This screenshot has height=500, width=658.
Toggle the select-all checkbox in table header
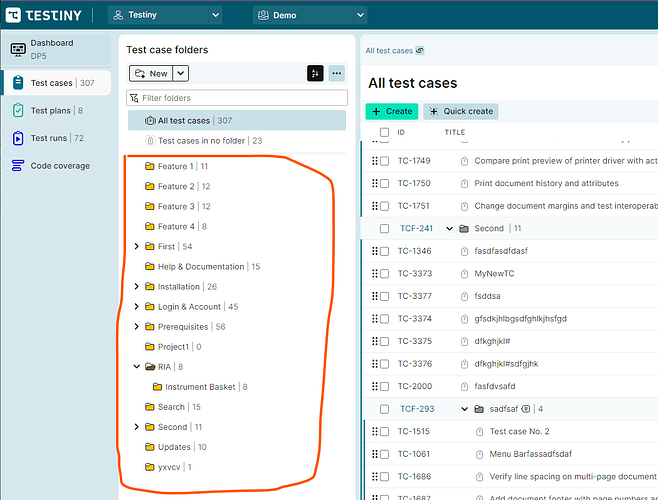click(x=384, y=132)
